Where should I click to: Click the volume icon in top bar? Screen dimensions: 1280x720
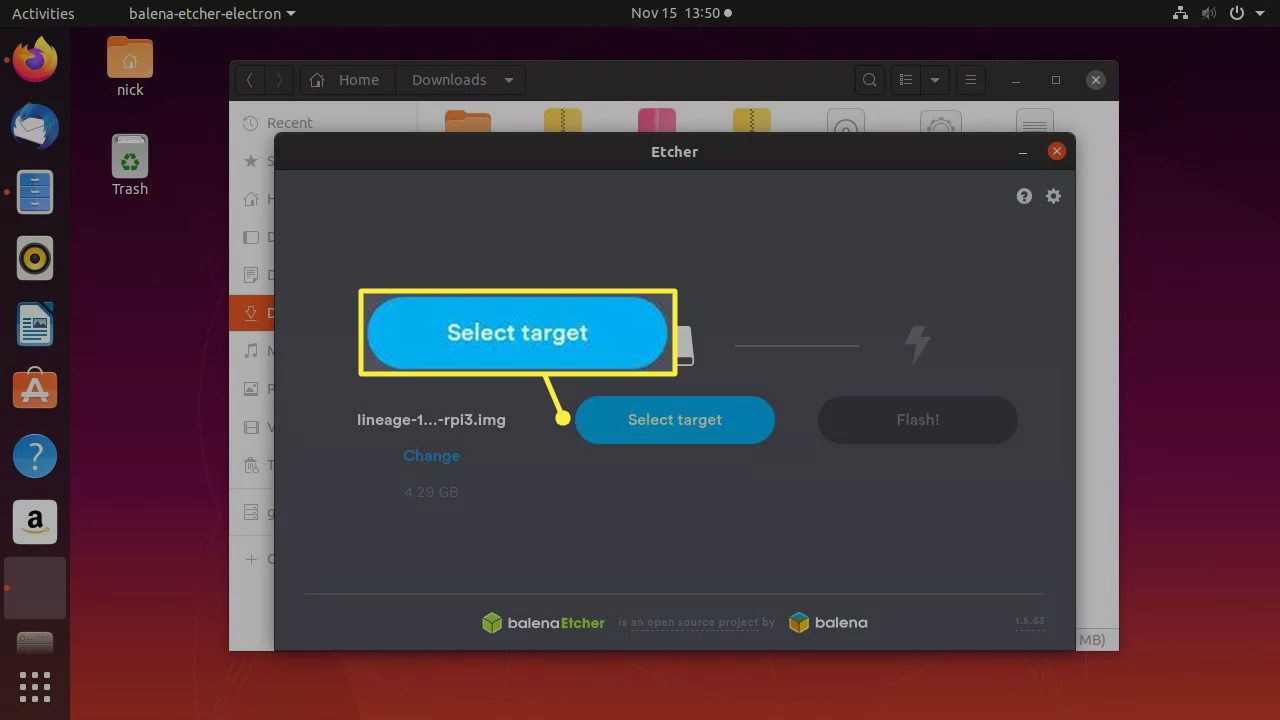click(x=1209, y=14)
